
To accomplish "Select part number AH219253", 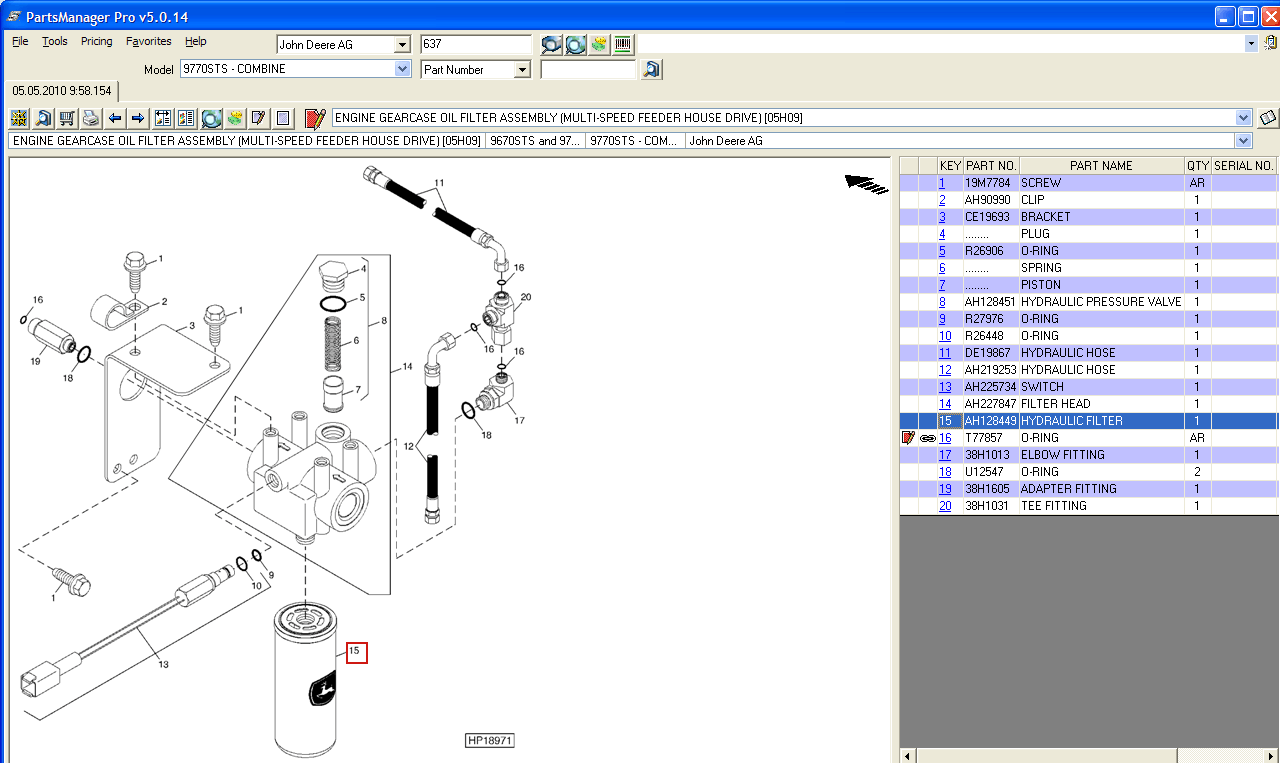I will tap(990, 370).
